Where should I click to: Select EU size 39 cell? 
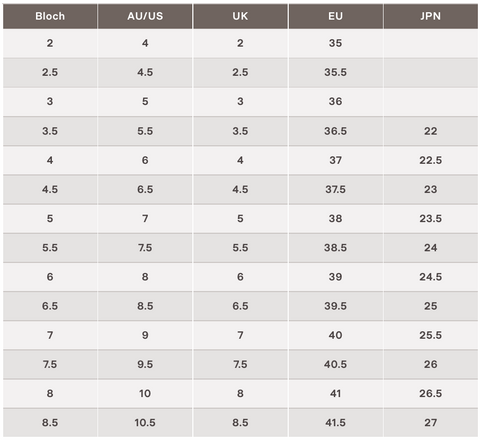tap(336, 277)
